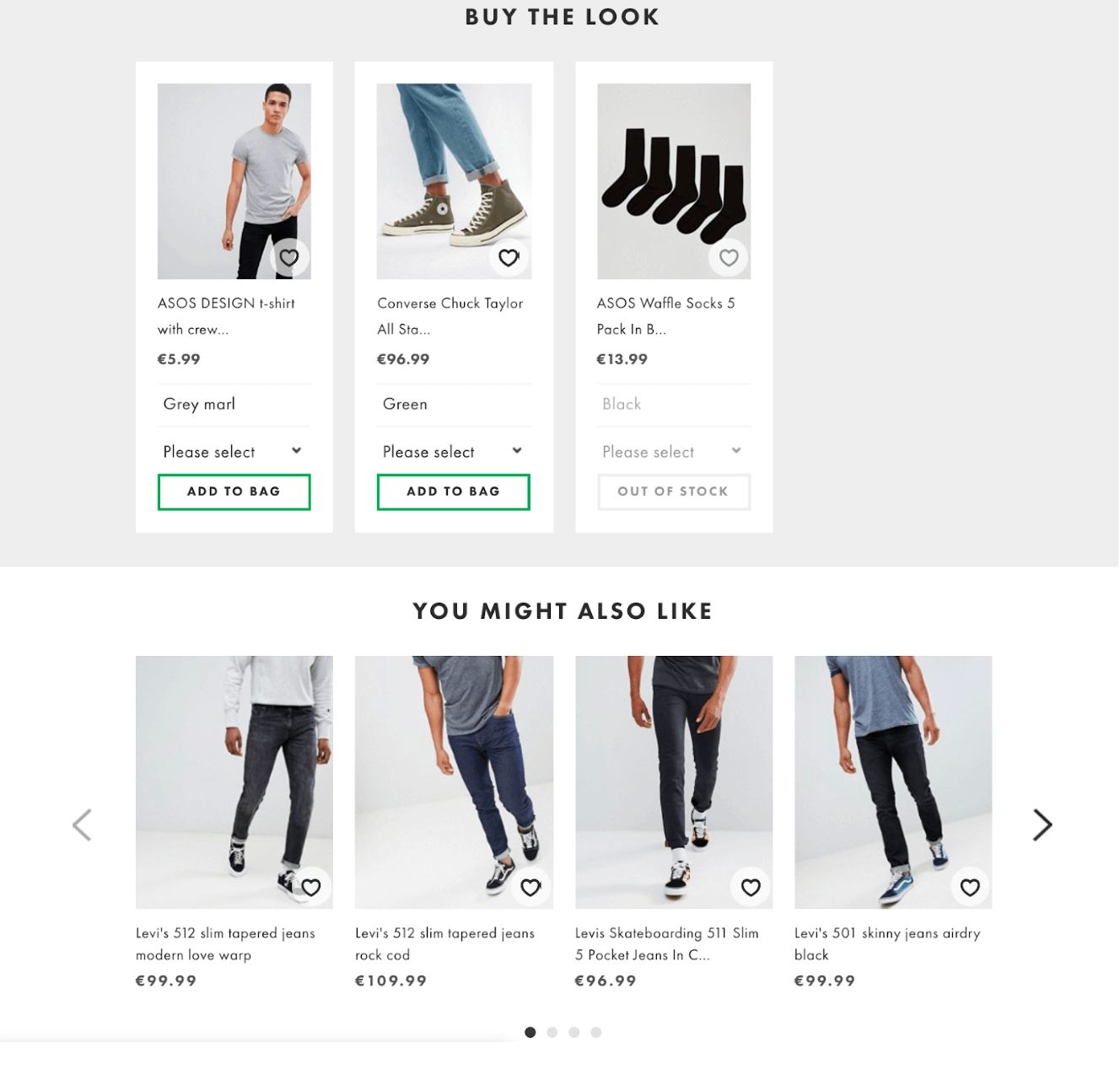Add the Converse Chuck Taylor to the bag
The image size is (1120, 1069).
[x=453, y=492]
